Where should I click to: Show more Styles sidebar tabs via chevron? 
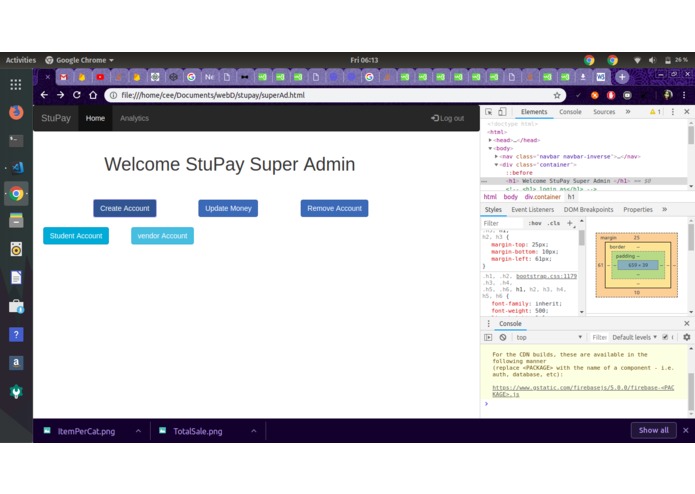[665, 209]
